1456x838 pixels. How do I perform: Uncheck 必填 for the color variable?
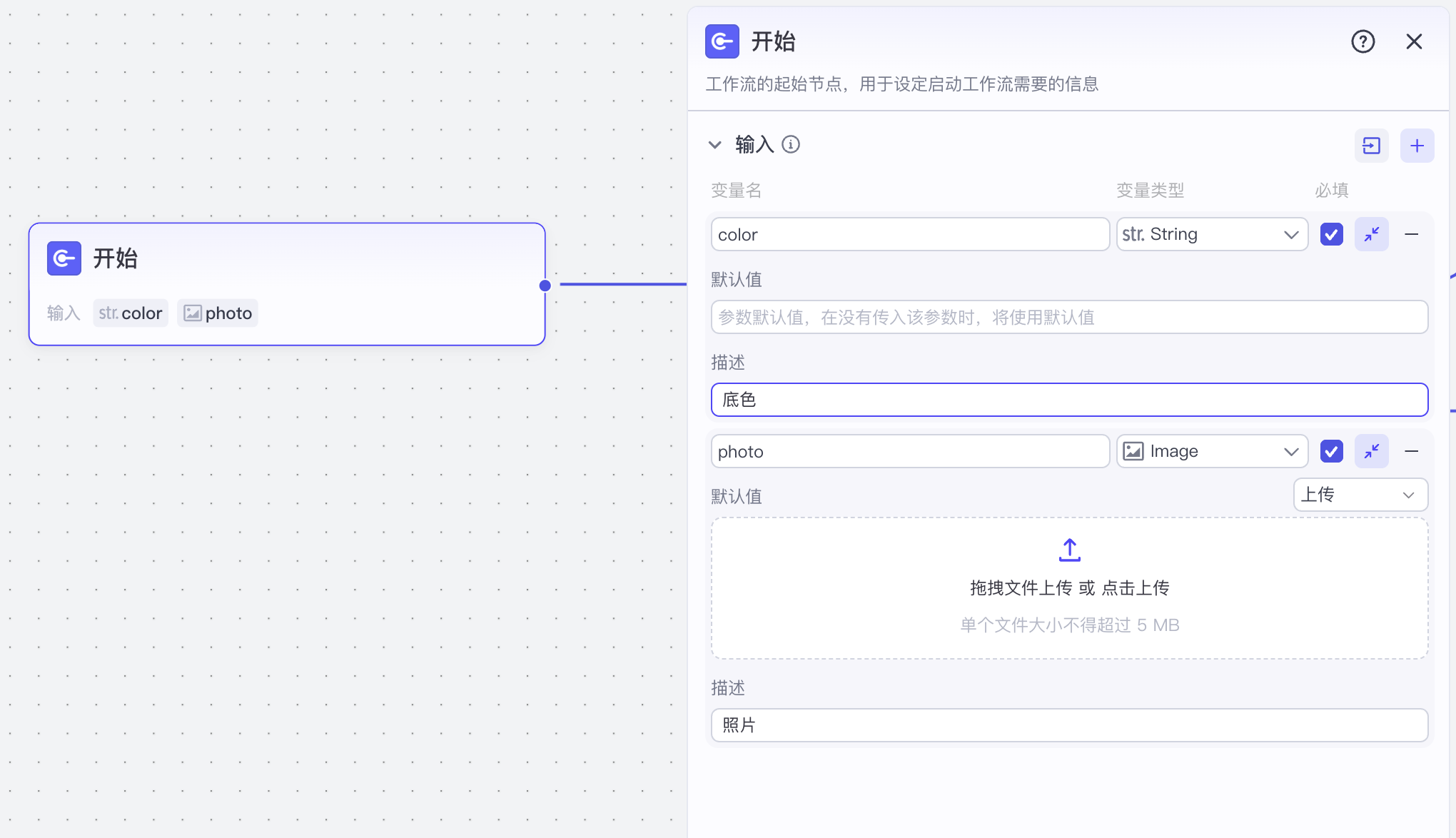pos(1331,234)
